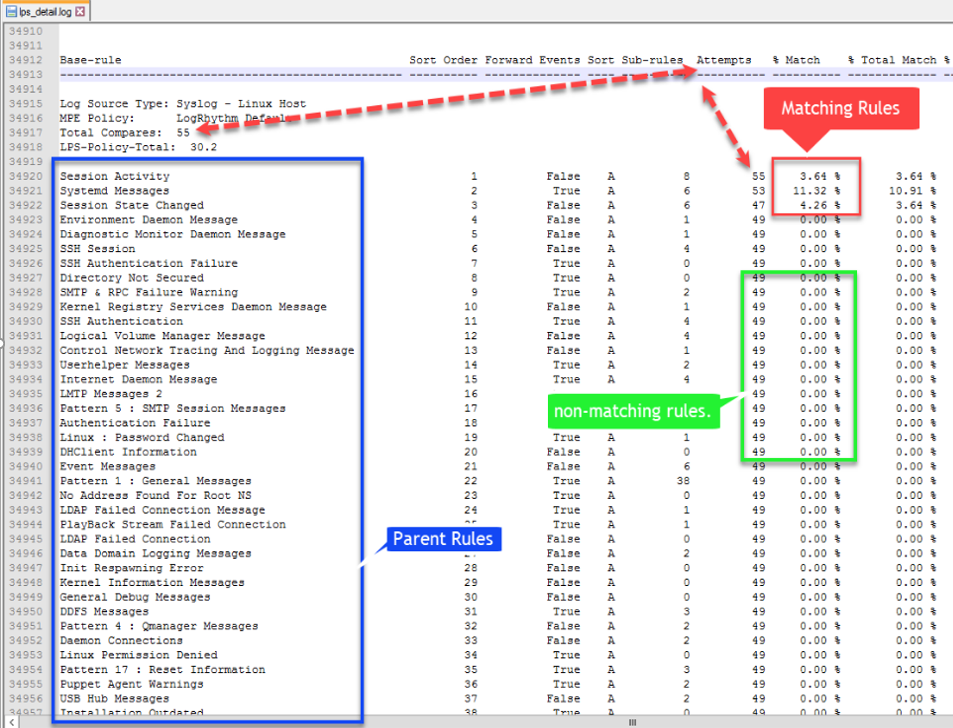
Task: Click line number 34912 in the margin
Action: pos(24,60)
